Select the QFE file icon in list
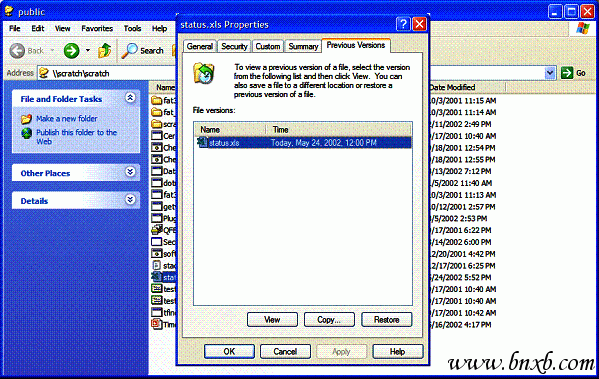599x379 pixels. [157, 230]
